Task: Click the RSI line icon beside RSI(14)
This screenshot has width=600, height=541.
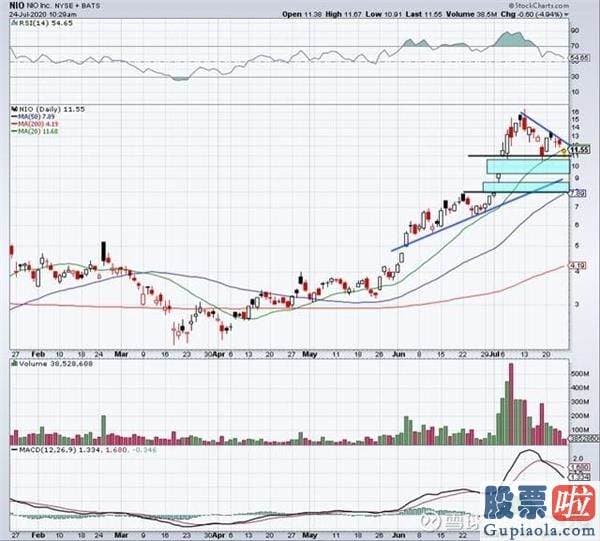Action: (15, 23)
